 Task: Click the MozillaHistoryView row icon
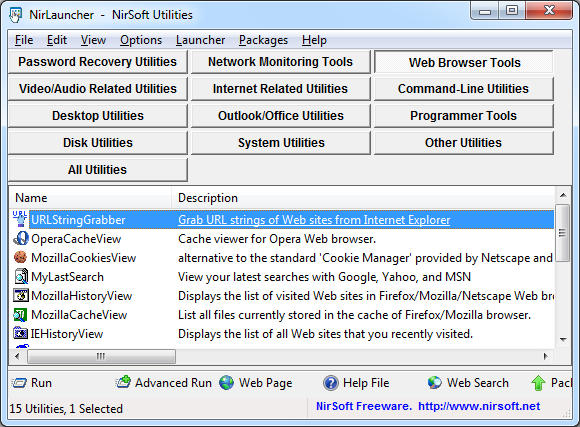pyautogui.click(x=21, y=296)
